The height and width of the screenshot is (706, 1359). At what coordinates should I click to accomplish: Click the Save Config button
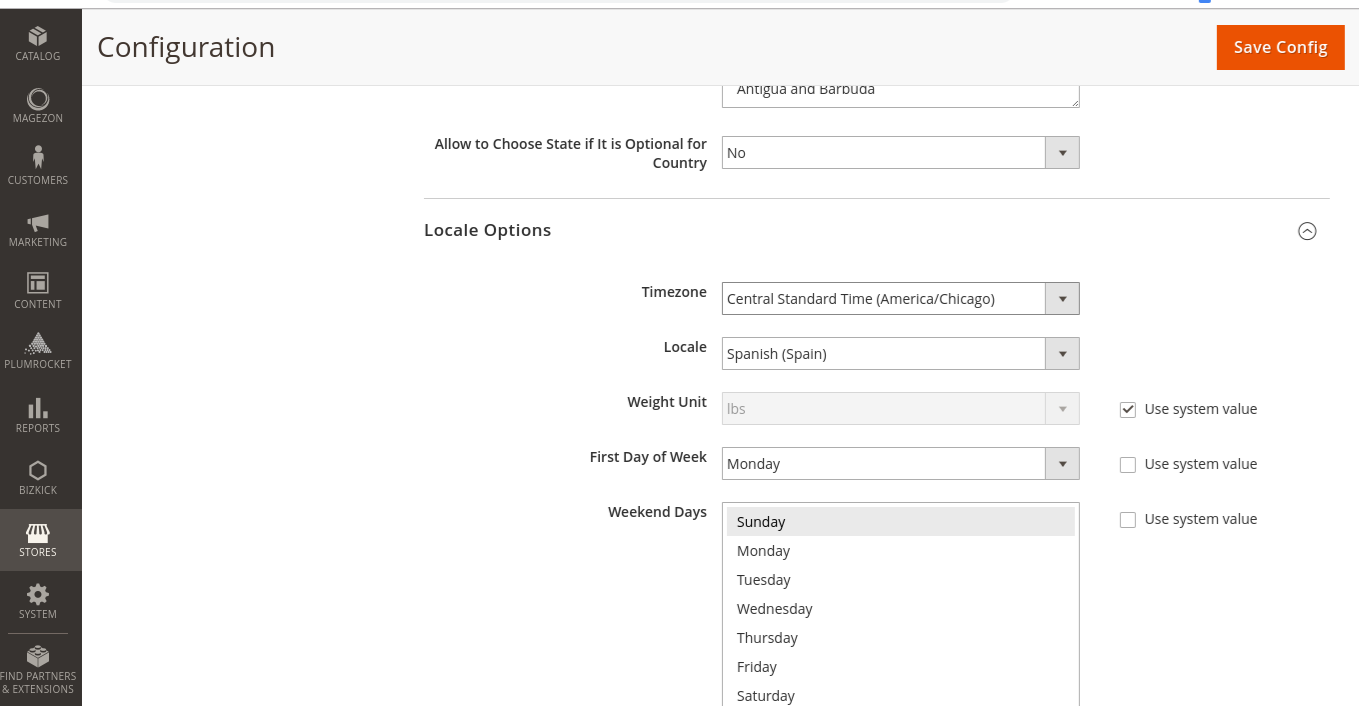(x=1280, y=47)
